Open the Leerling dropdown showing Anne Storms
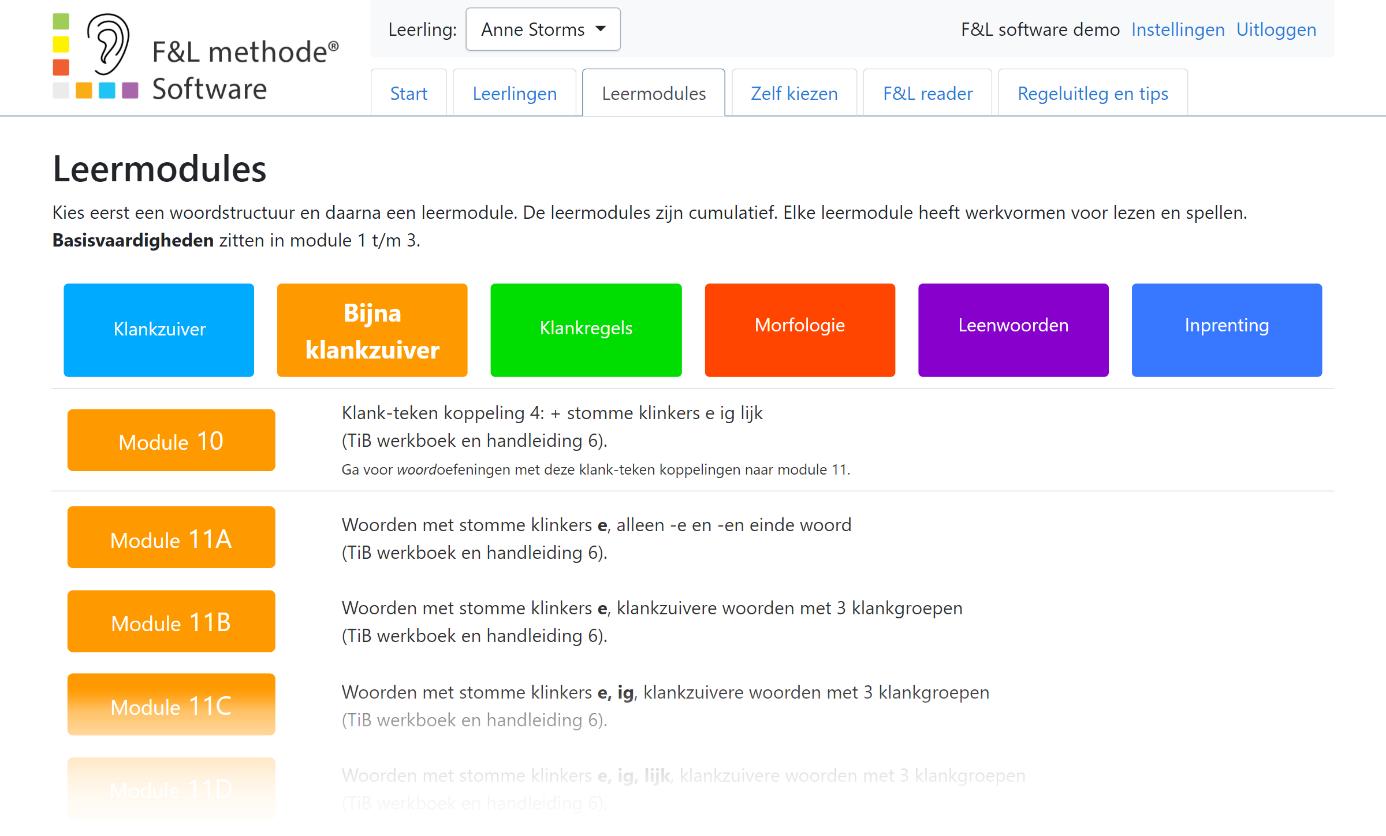 click(x=543, y=29)
